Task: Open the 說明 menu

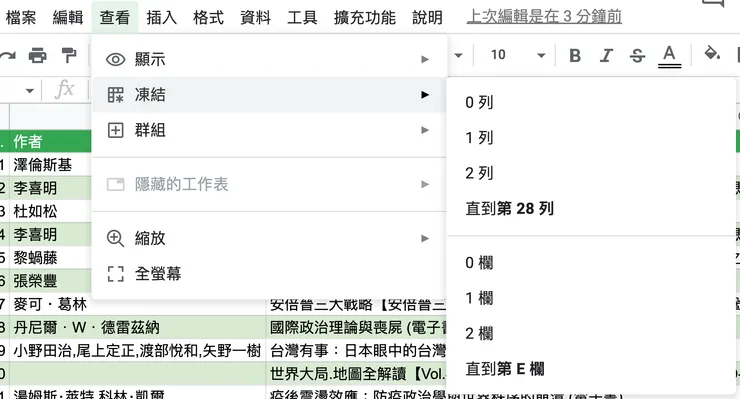Action: [x=427, y=17]
